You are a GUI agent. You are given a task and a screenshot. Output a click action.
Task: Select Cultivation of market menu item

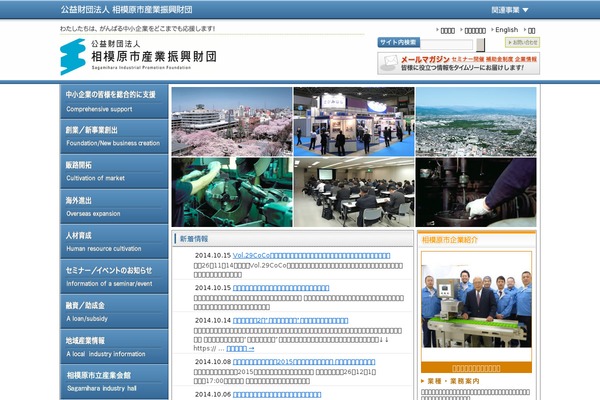[114, 171]
